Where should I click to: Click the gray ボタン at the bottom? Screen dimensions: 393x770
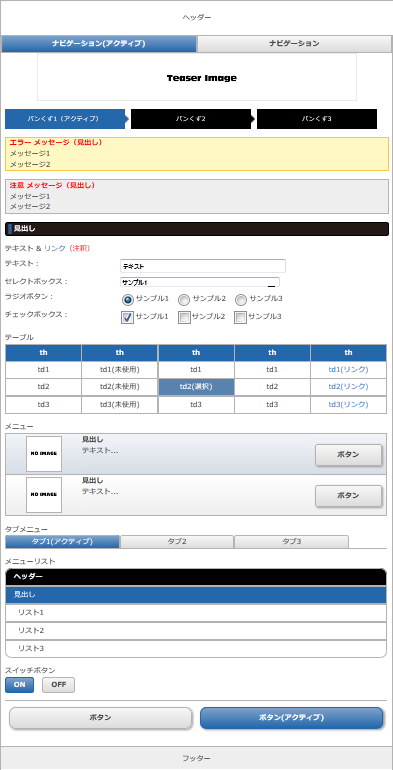coord(101,717)
